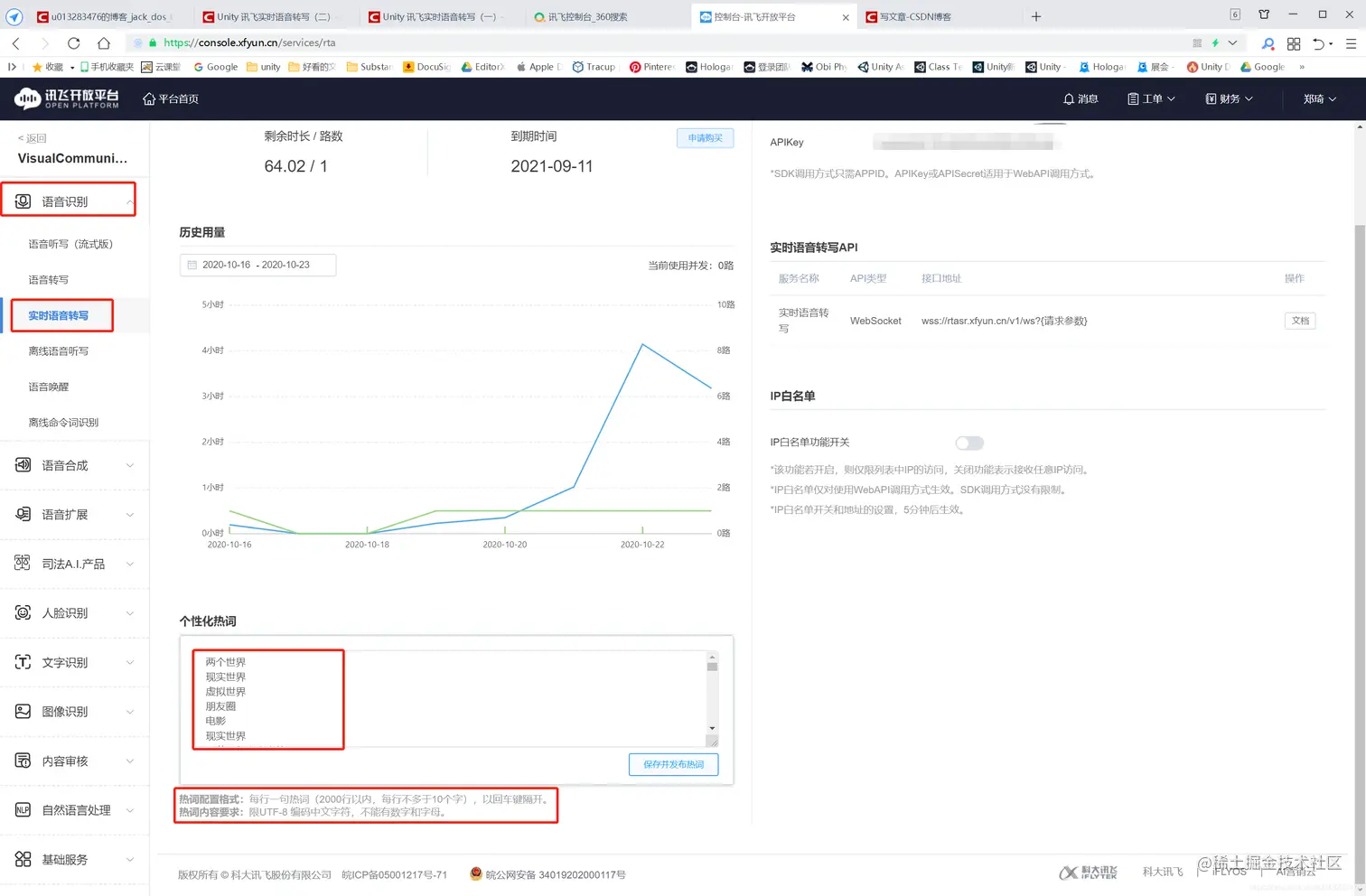Image resolution: width=1366 pixels, height=896 pixels.
Task: Click the 消息 bell icon
Action: tap(1069, 98)
